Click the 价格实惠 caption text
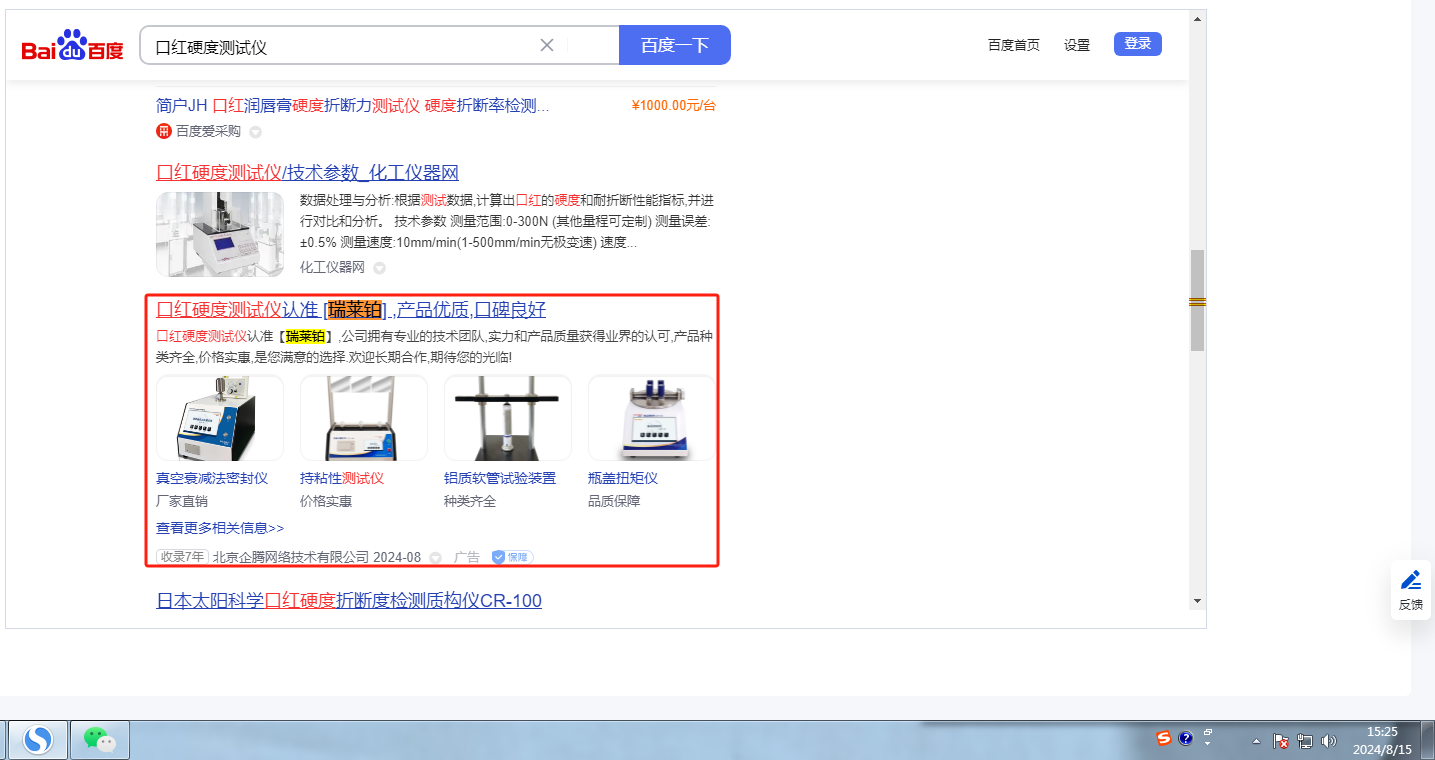Viewport: 1435px width, 760px height. (x=326, y=501)
